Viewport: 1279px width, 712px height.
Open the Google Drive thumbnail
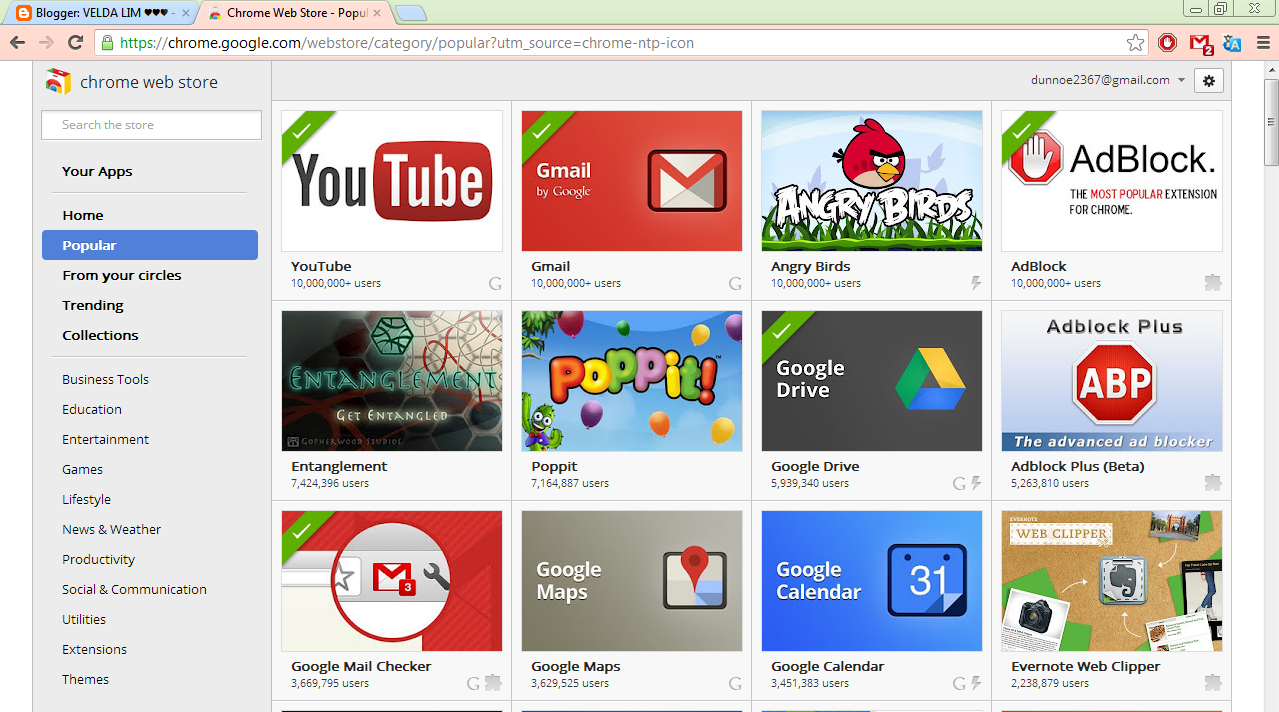tap(872, 381)
